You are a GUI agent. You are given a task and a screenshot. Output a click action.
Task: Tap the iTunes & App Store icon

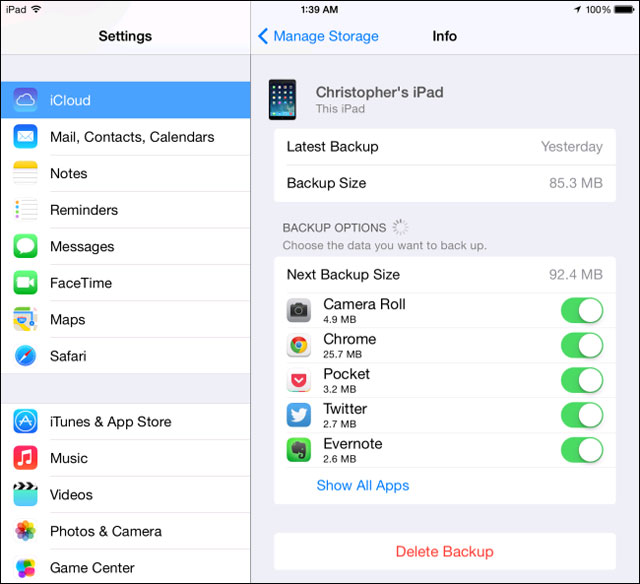click(x=25, y=421)
